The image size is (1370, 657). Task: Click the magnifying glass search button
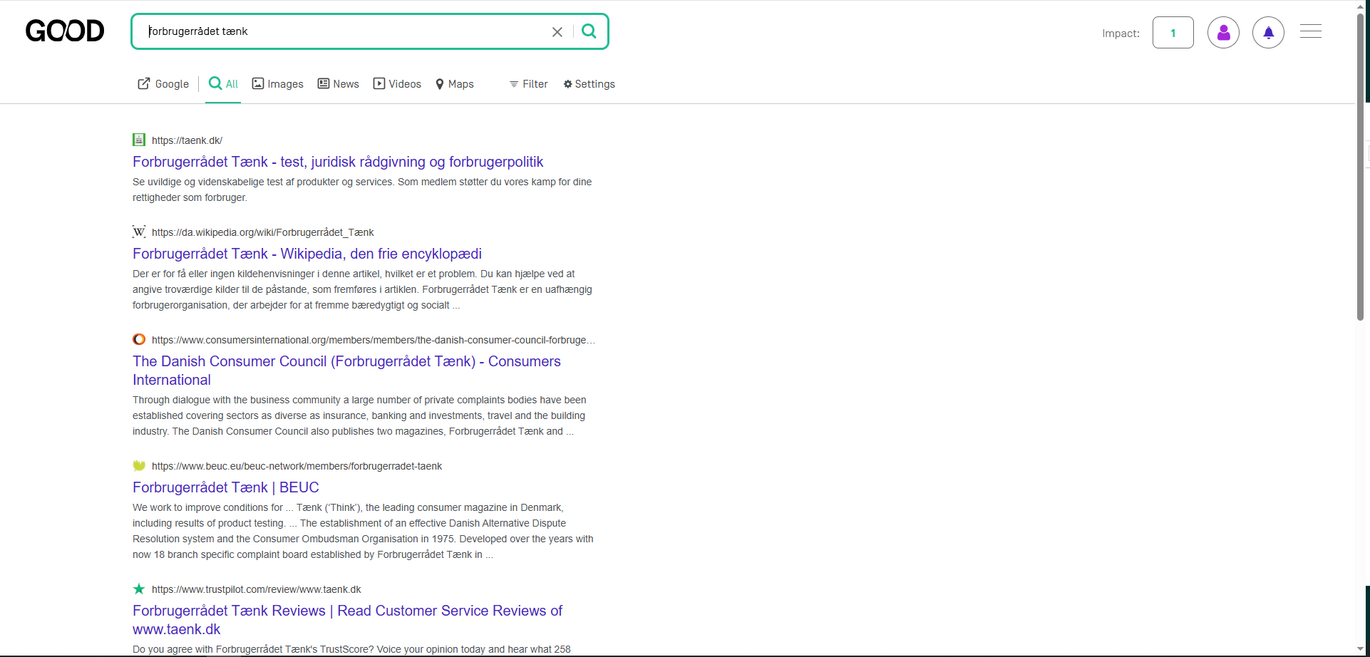click(589, 31)
